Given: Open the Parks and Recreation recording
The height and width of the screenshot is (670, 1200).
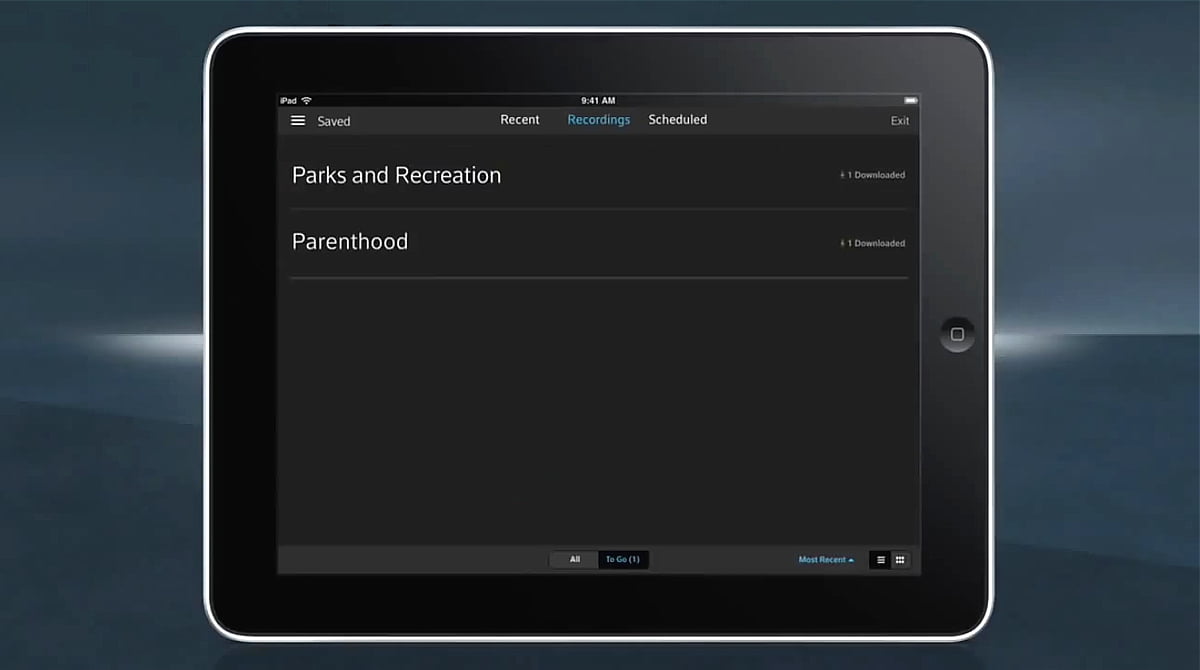Looking at the screenshot, I should click(396, 175).
